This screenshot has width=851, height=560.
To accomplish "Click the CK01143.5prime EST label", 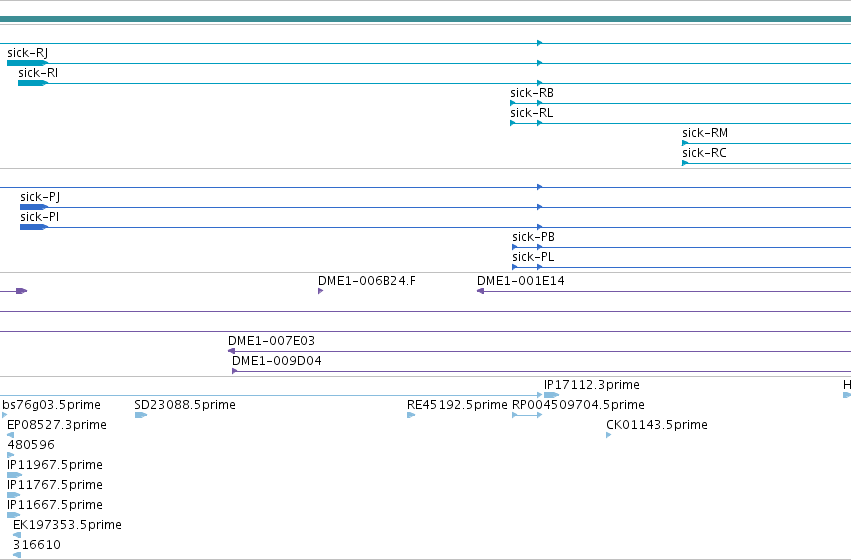I will click(x=657, y=425).
